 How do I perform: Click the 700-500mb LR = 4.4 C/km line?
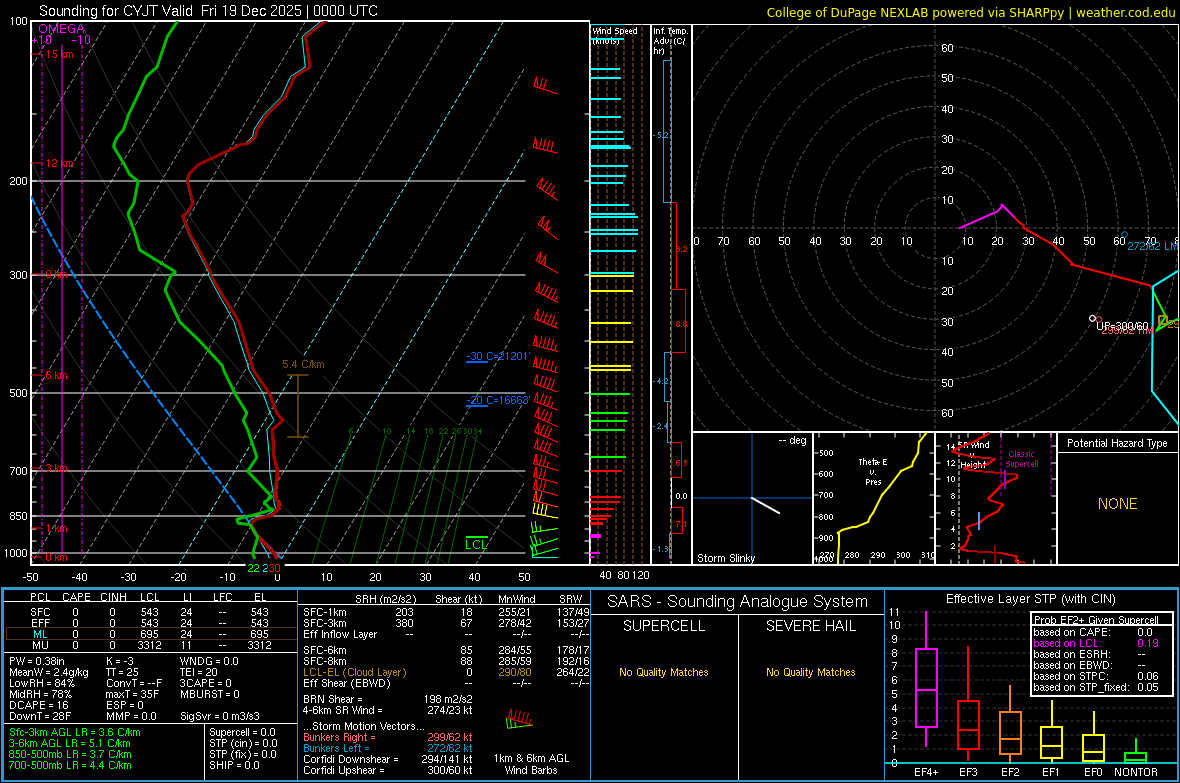click(70, 765)
